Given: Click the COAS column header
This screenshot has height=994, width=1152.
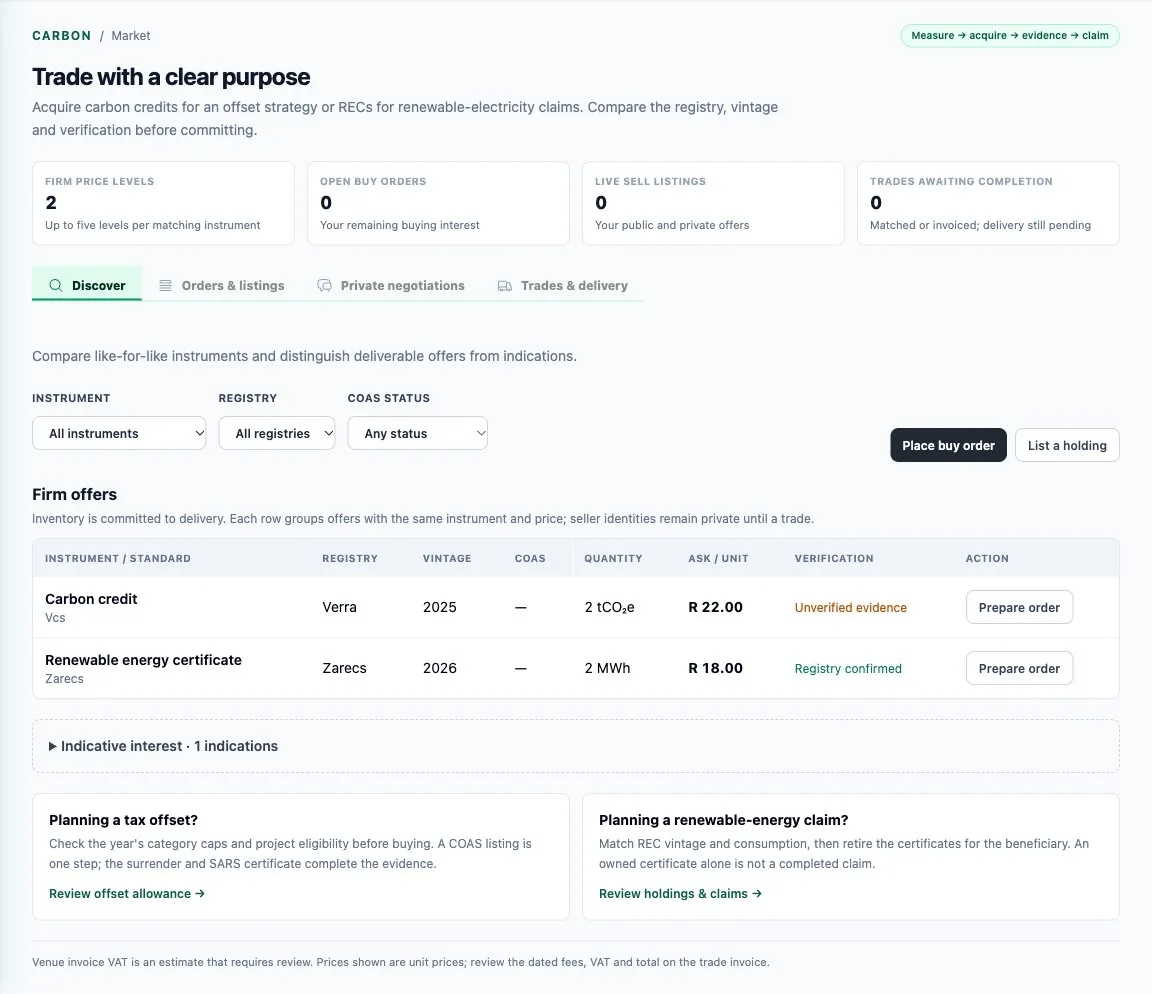Looking at the screenshot, I should click(530, 558).
